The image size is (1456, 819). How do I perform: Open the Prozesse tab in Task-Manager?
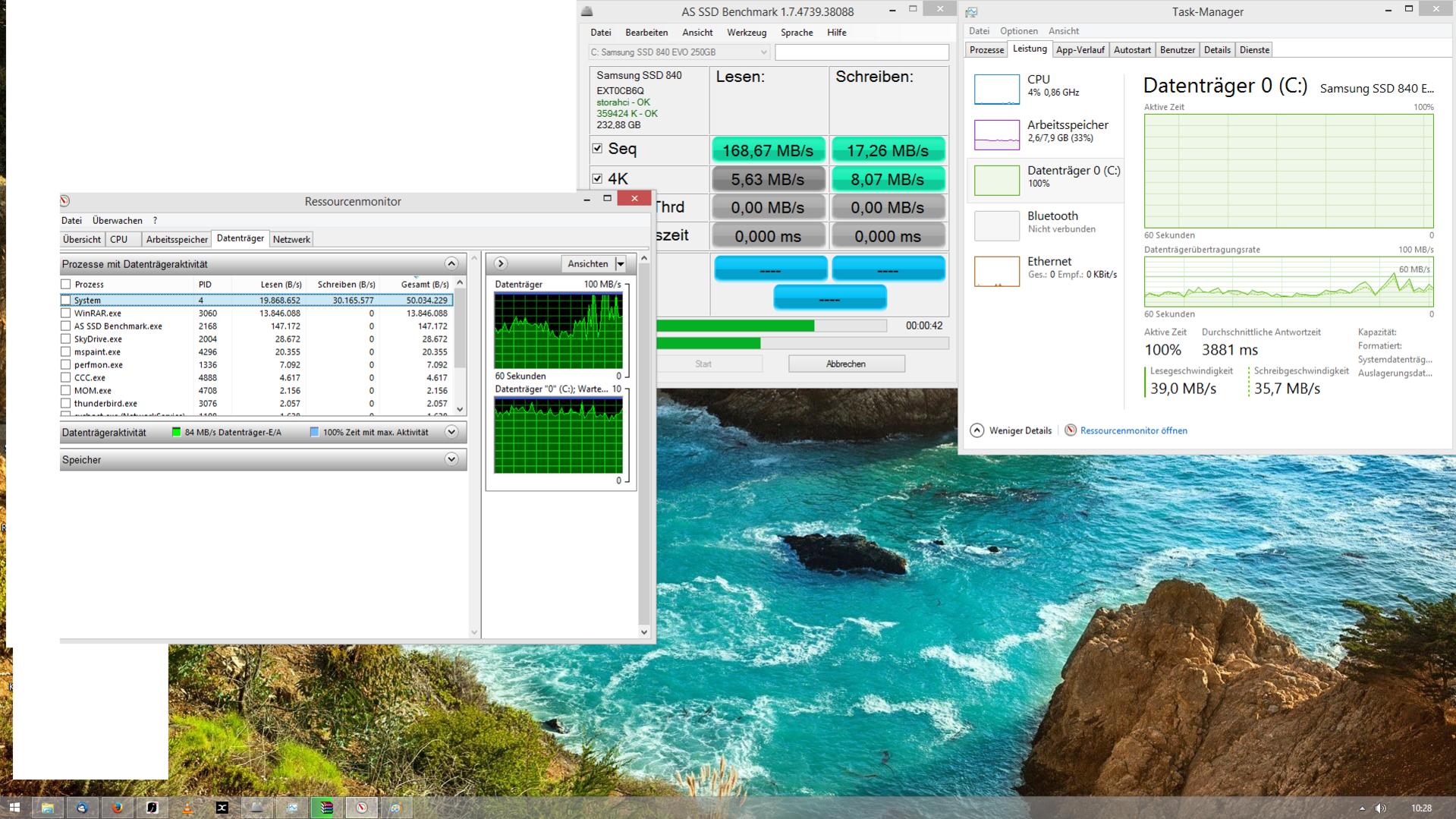[x=987, y=50]
